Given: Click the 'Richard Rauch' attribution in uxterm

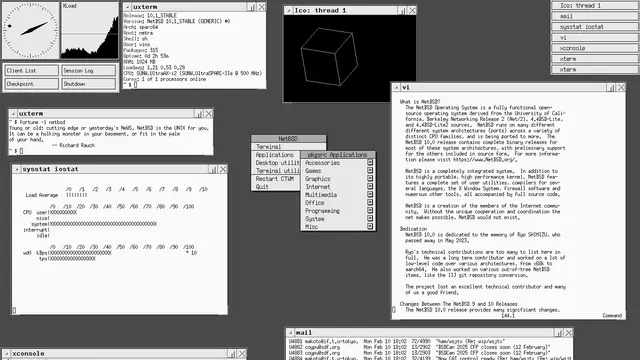Looking at the screenshot, I should coord(77,145).
